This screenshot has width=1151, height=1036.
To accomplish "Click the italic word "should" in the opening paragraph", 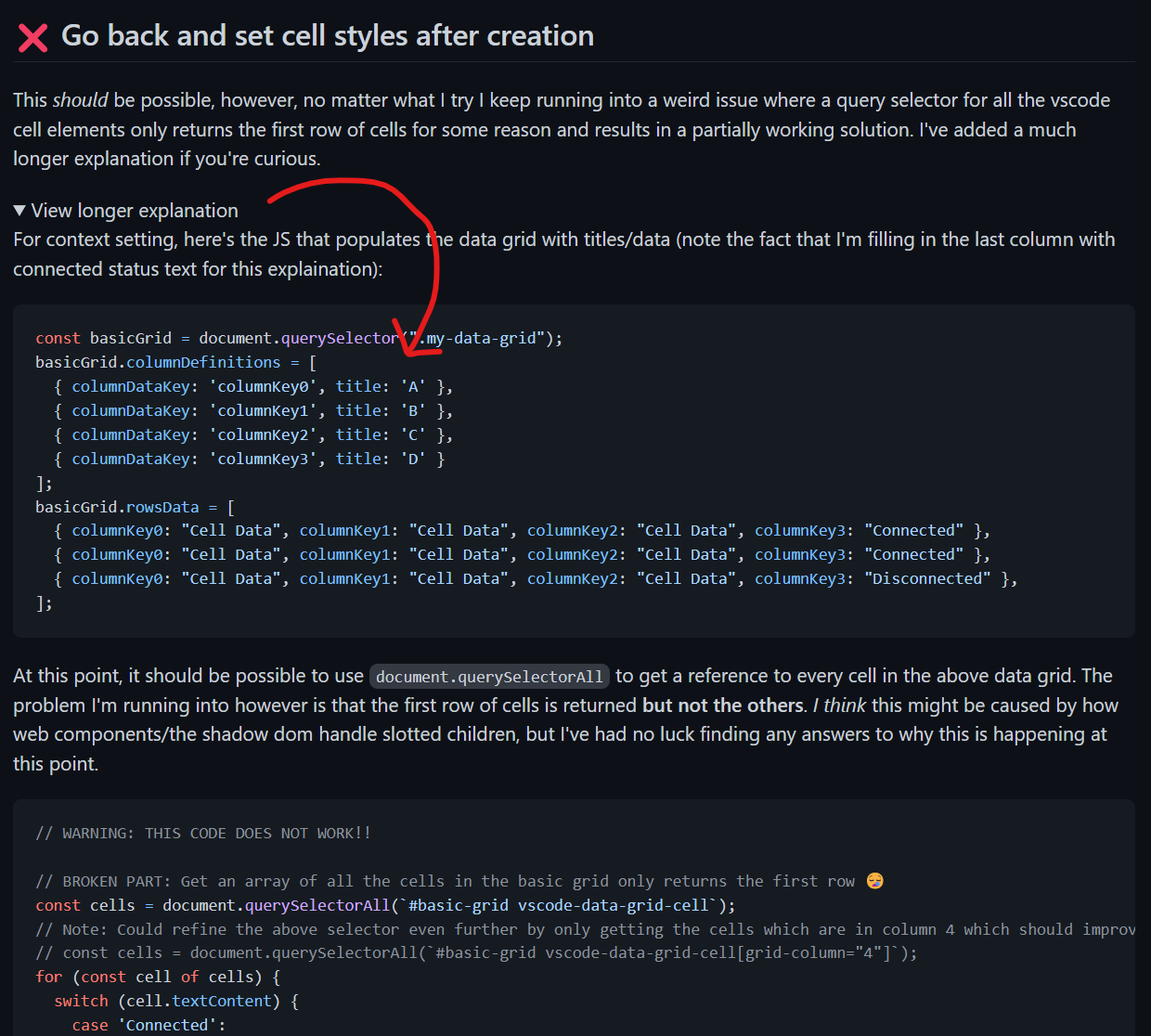I will click(80, 100).
